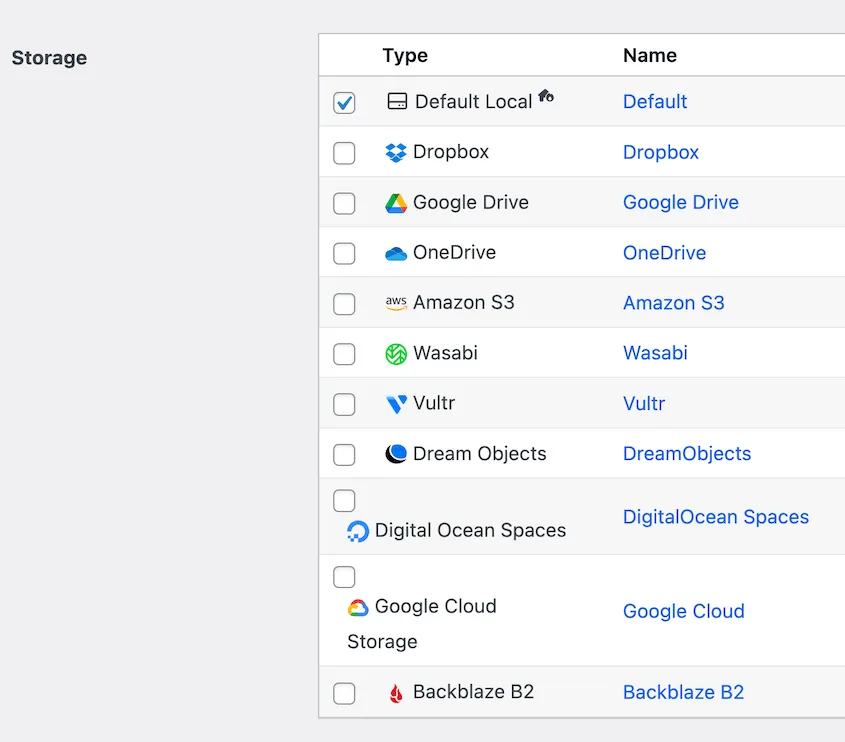Open the Default storage name link

(655, 101)
